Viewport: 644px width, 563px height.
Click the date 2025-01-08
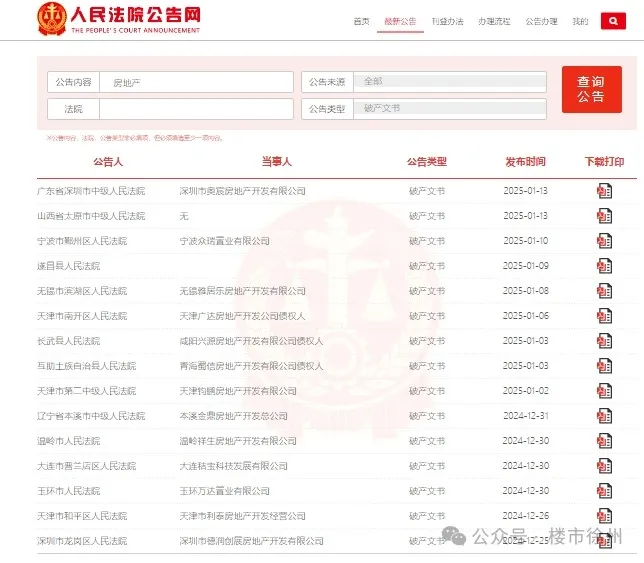coord(526,291)
